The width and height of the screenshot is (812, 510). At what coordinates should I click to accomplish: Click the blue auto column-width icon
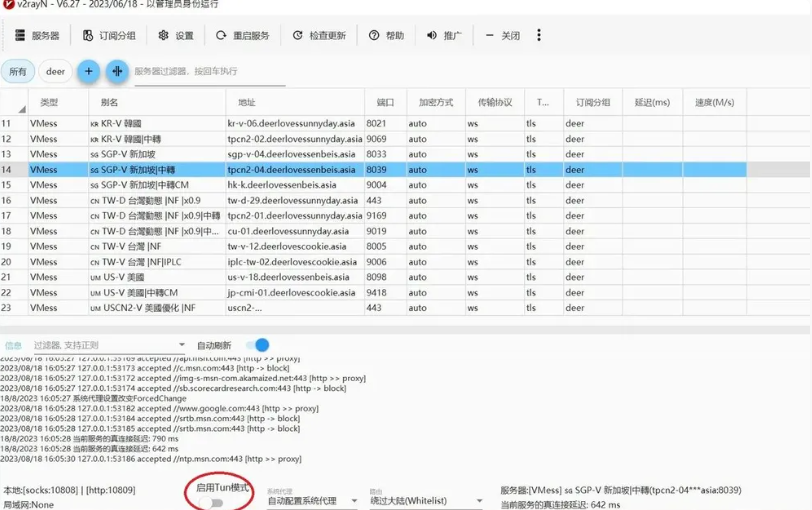click(118, 71)
